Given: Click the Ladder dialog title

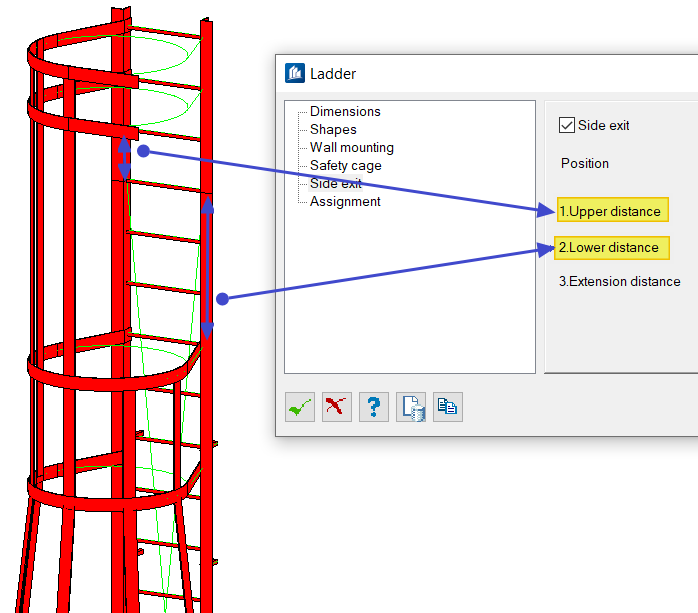Looking at the screenshot, I should click(333, 73).
